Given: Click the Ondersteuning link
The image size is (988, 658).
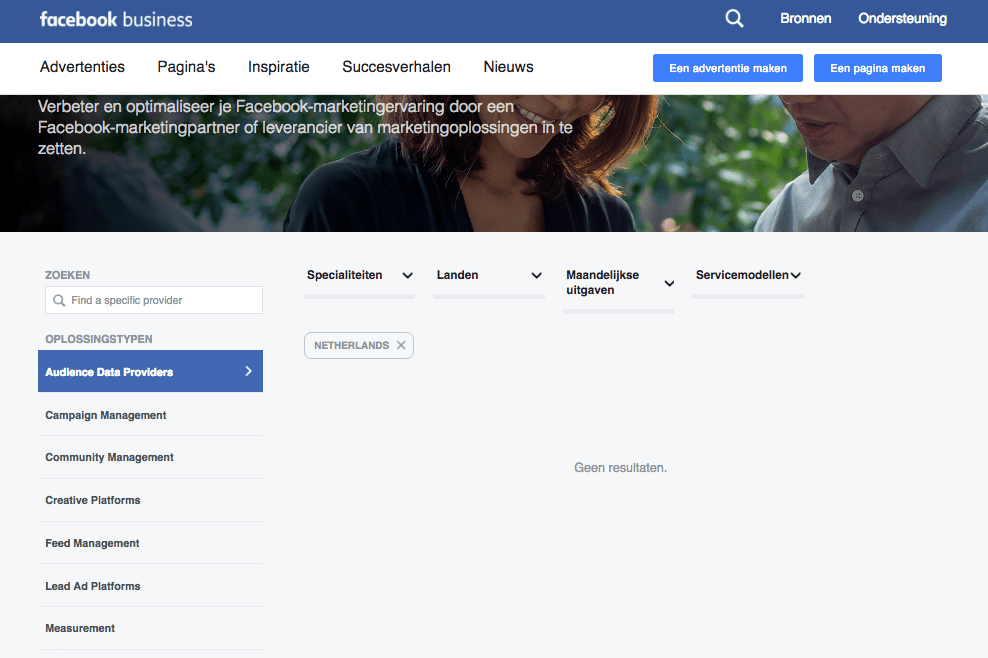Looking at the screenshot, I should click(x=902, y=19).
